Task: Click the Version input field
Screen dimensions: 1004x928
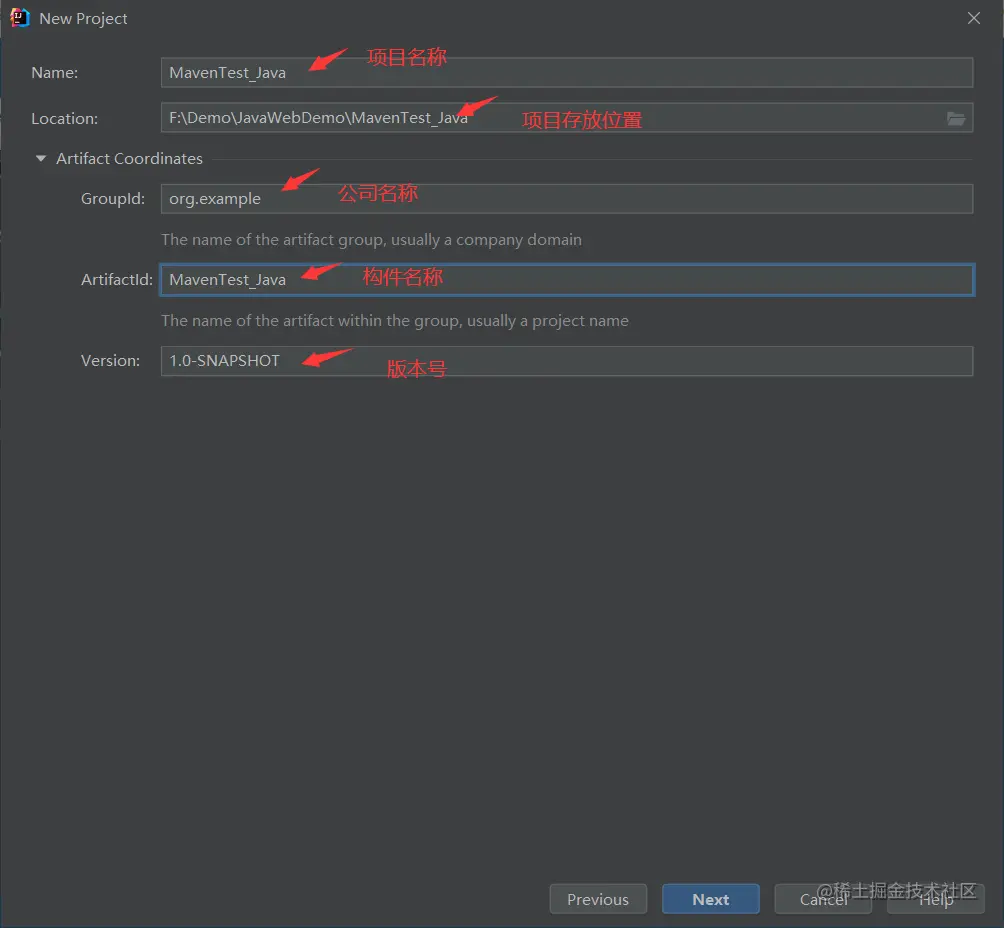Action: point(567,361)
